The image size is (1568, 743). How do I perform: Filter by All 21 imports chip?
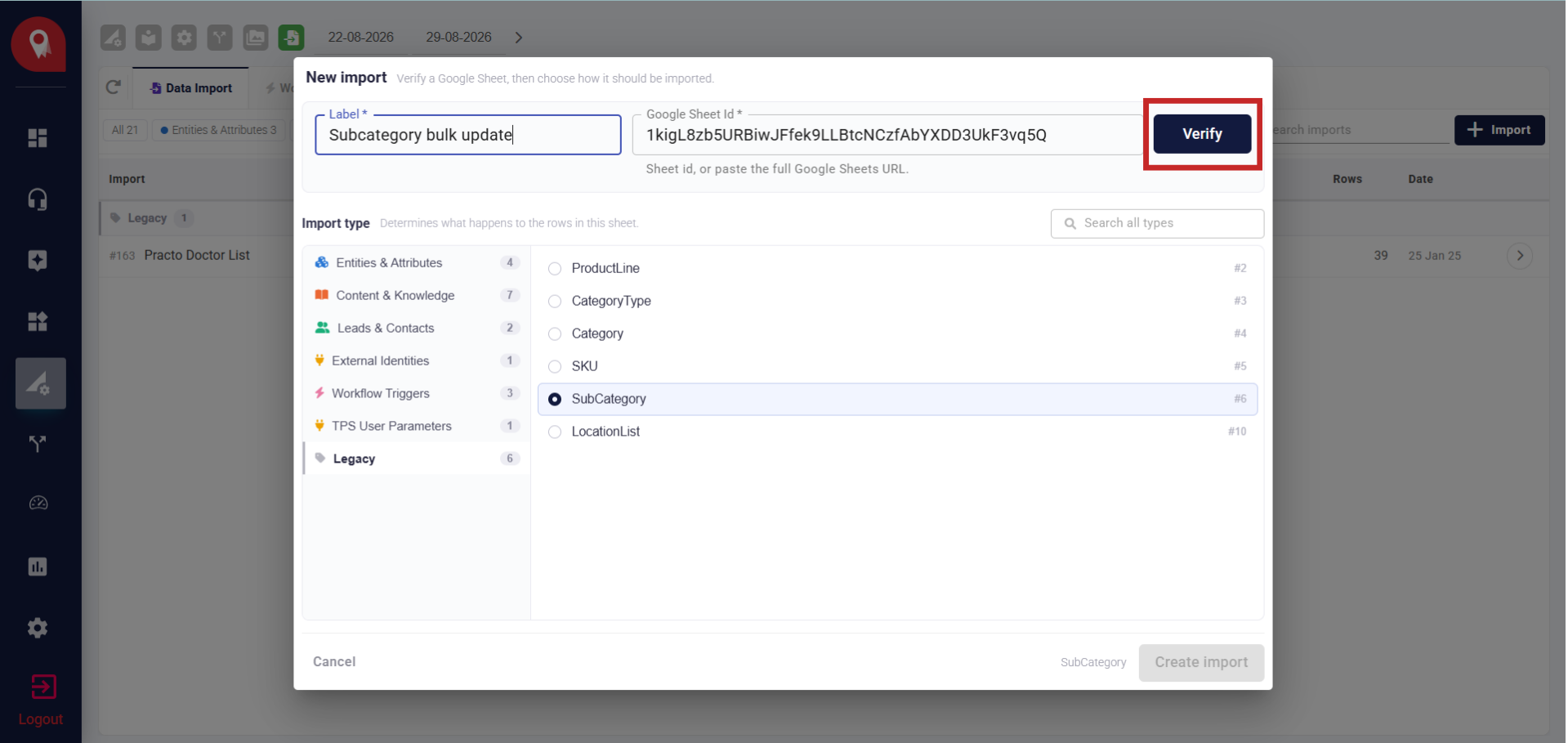(x=125, y=130)
